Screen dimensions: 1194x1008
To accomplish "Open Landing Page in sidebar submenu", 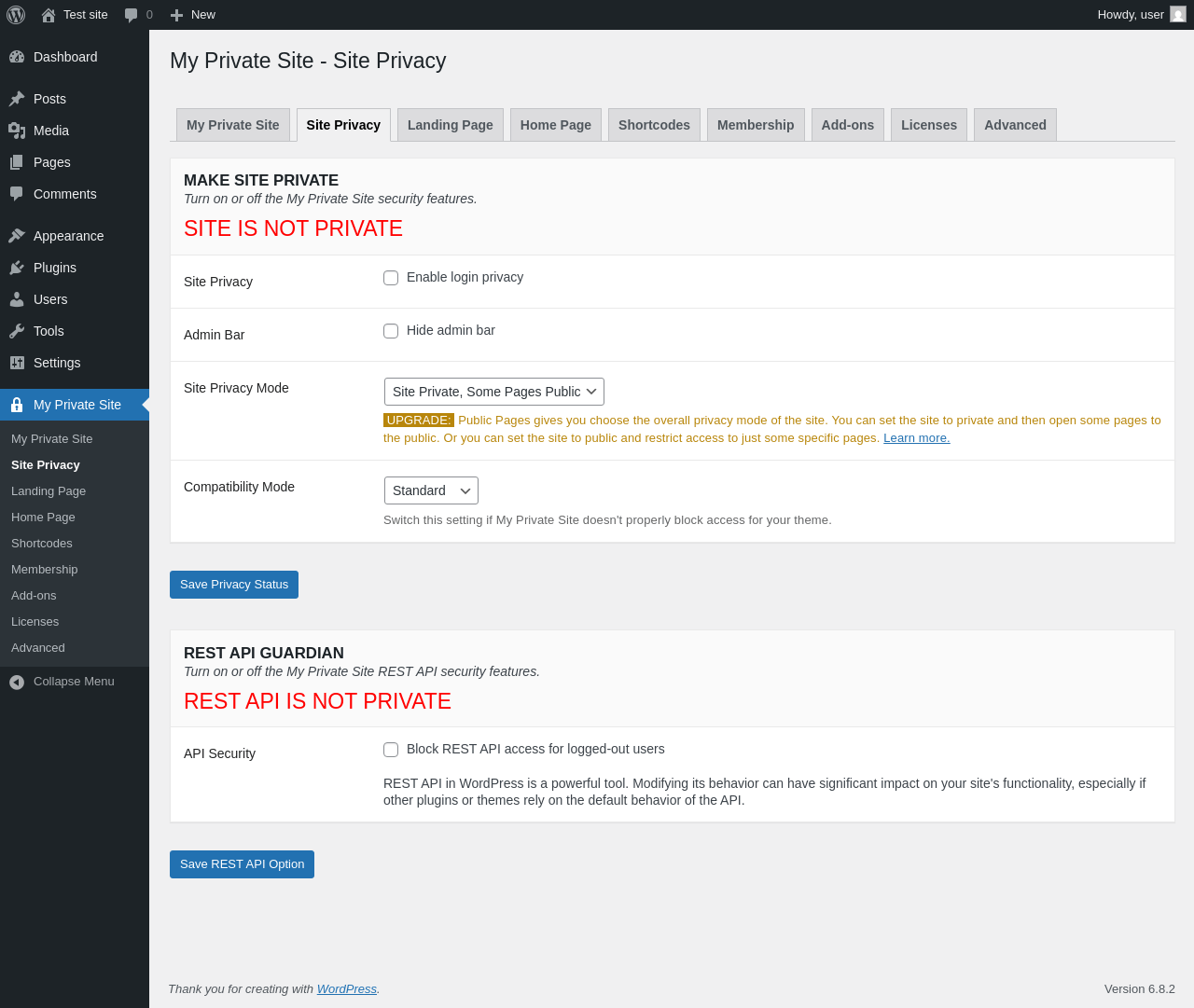I will coord(75,491).
